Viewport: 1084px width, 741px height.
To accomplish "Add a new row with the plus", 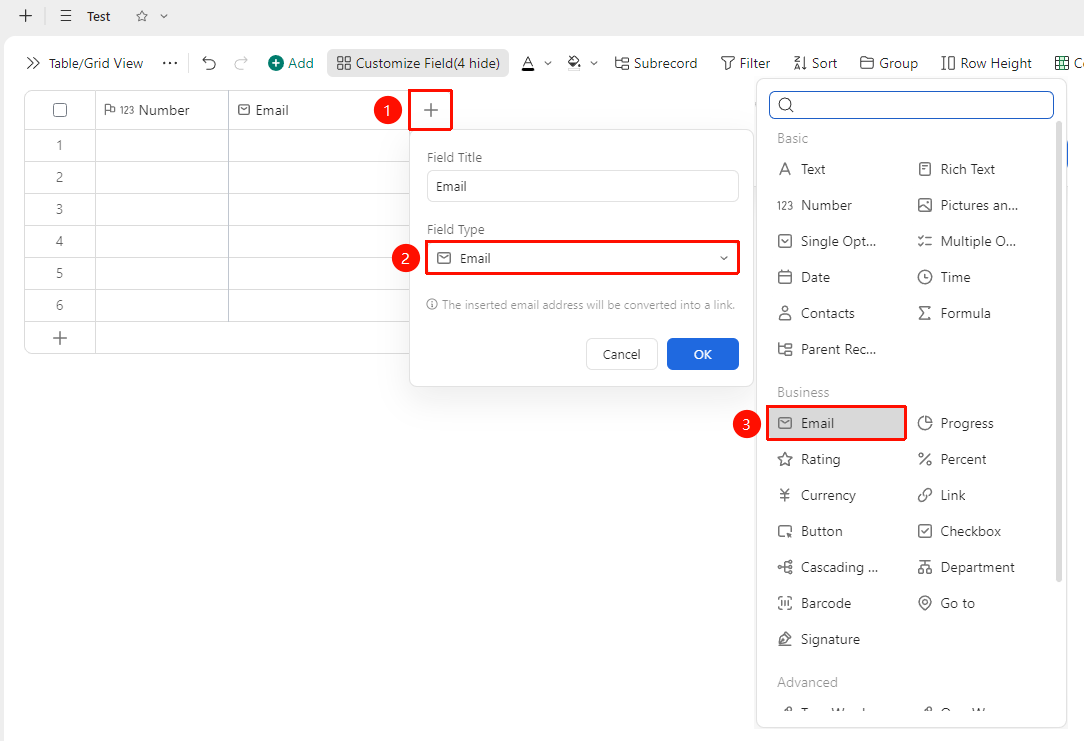I will tap(60, 338).
